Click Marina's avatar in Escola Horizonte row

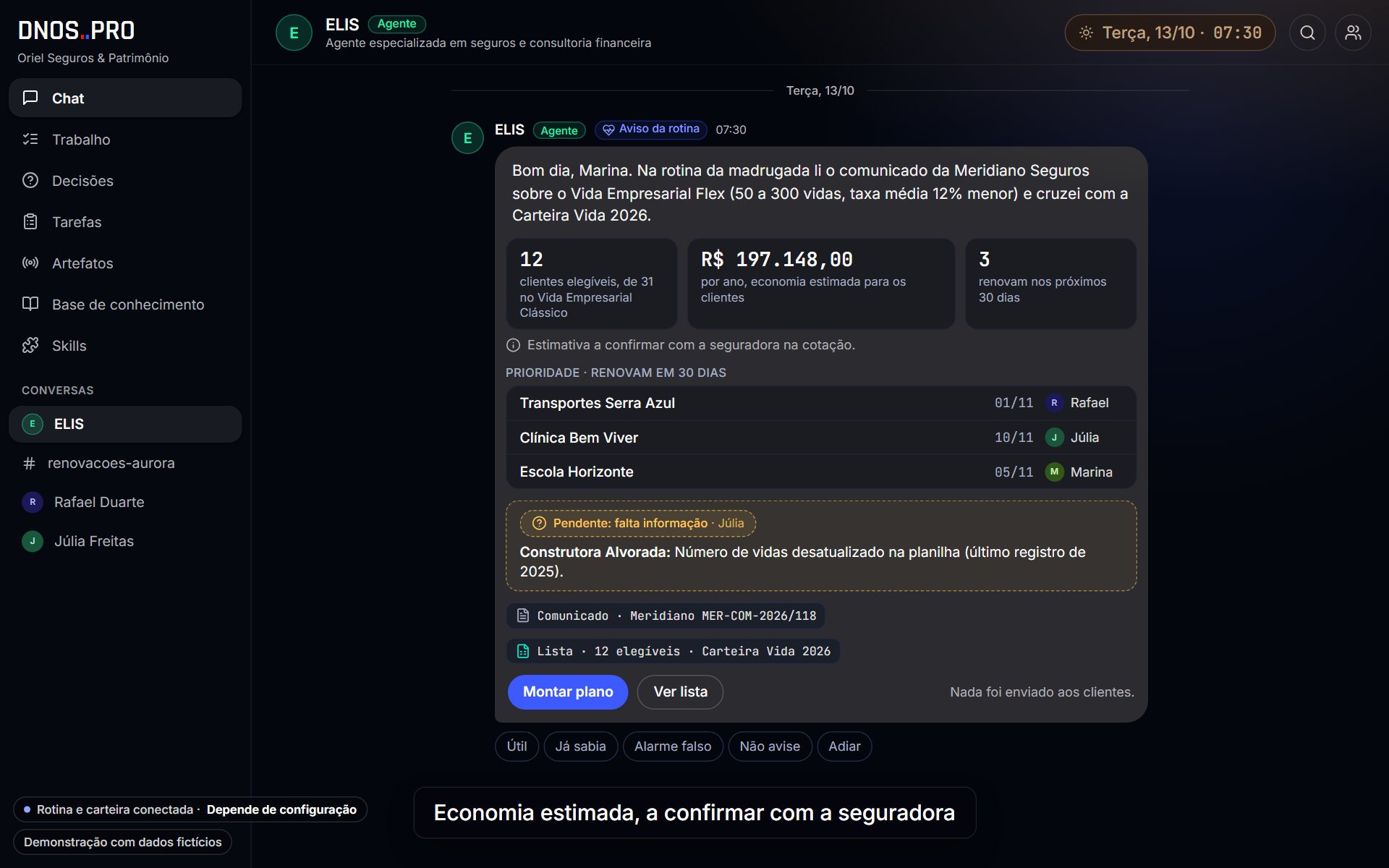click(1054, 472)
